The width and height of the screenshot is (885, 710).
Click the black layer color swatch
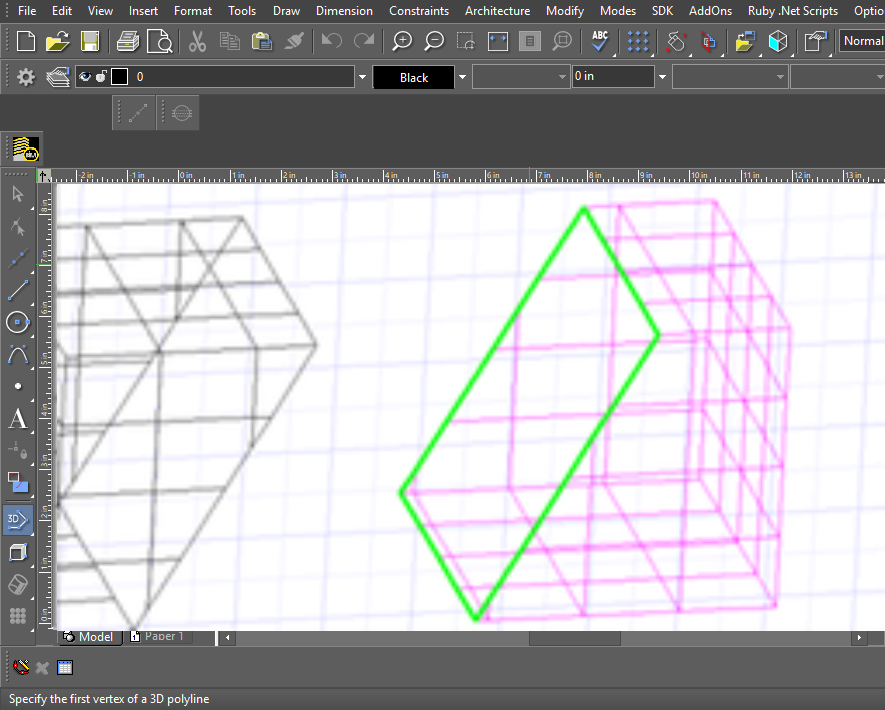(x=120, y=77)
